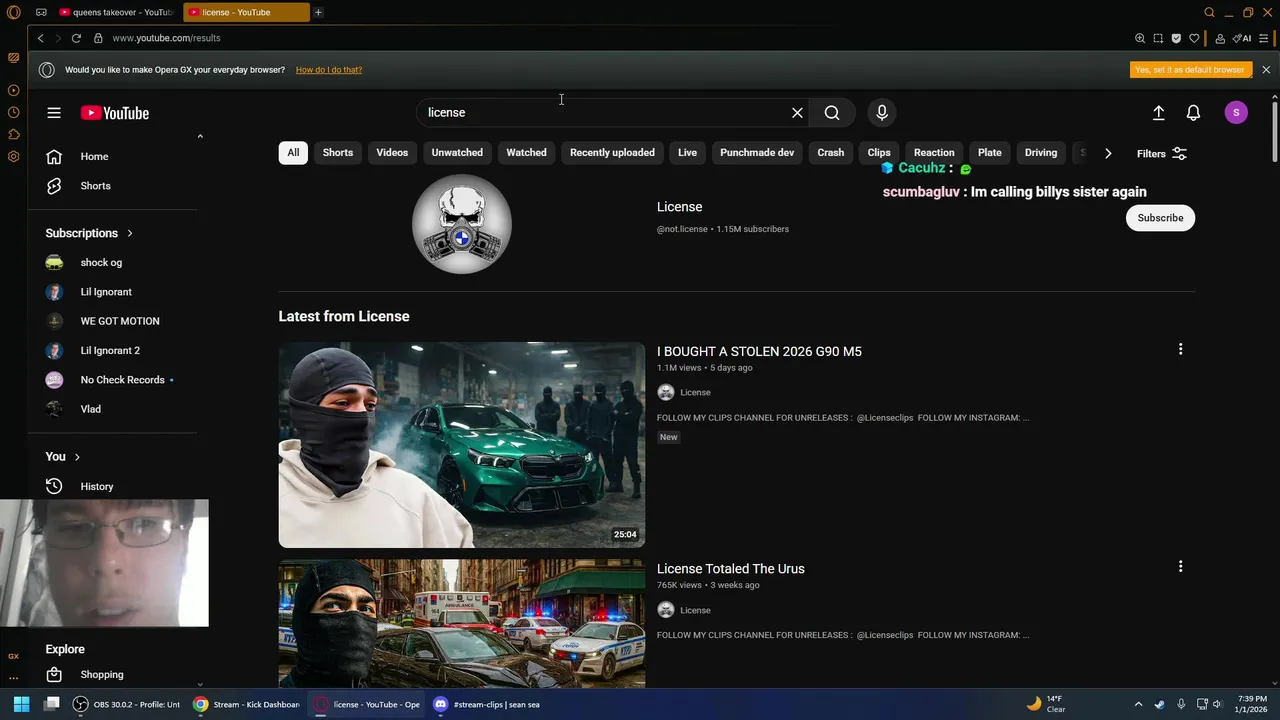
Task: Open the Opera AI assistant button
Action: coord(1242,38)
